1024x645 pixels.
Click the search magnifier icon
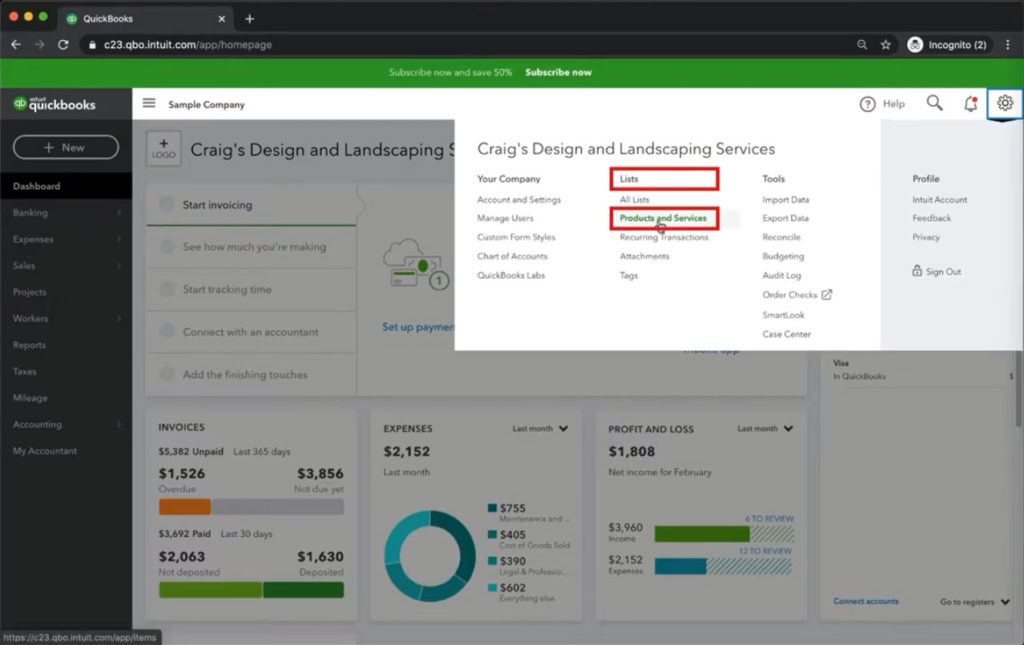(x=934, y=103)
